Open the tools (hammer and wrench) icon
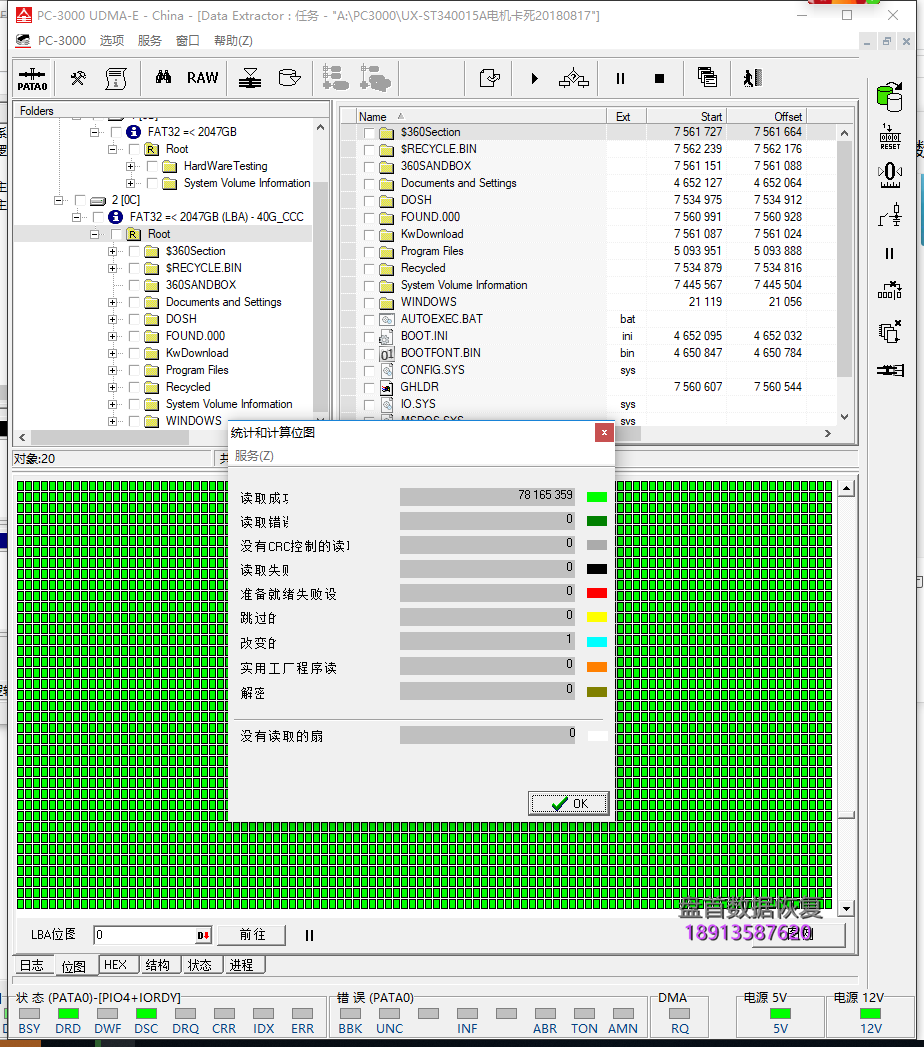The height and width of the screenshot is (1047, 924). 78,78
